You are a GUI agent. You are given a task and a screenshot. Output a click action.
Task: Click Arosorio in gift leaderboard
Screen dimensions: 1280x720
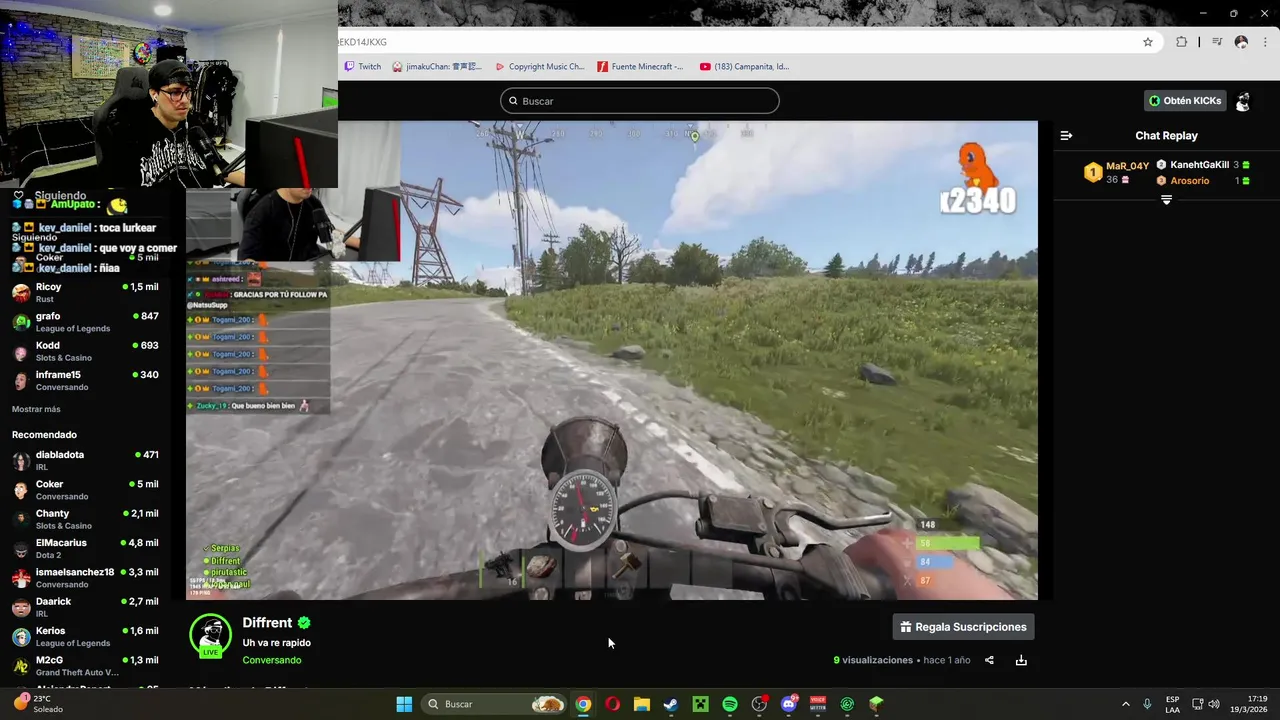[x=1190, y=181]
